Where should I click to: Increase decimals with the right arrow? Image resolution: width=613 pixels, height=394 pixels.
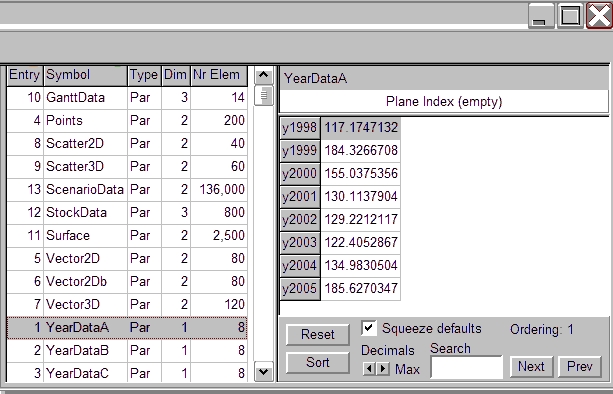point(383,369)
